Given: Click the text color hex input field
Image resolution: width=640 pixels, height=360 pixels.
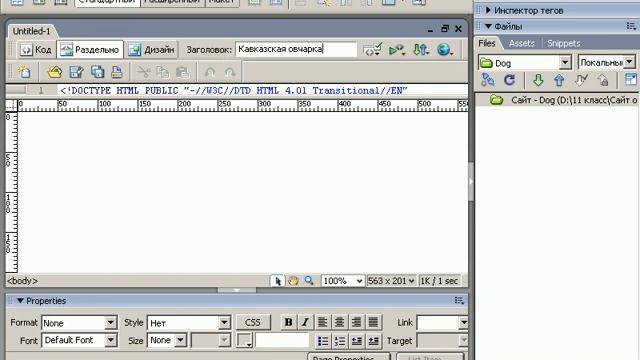Looking at the screenshot, I should click(x=282, y=340).
